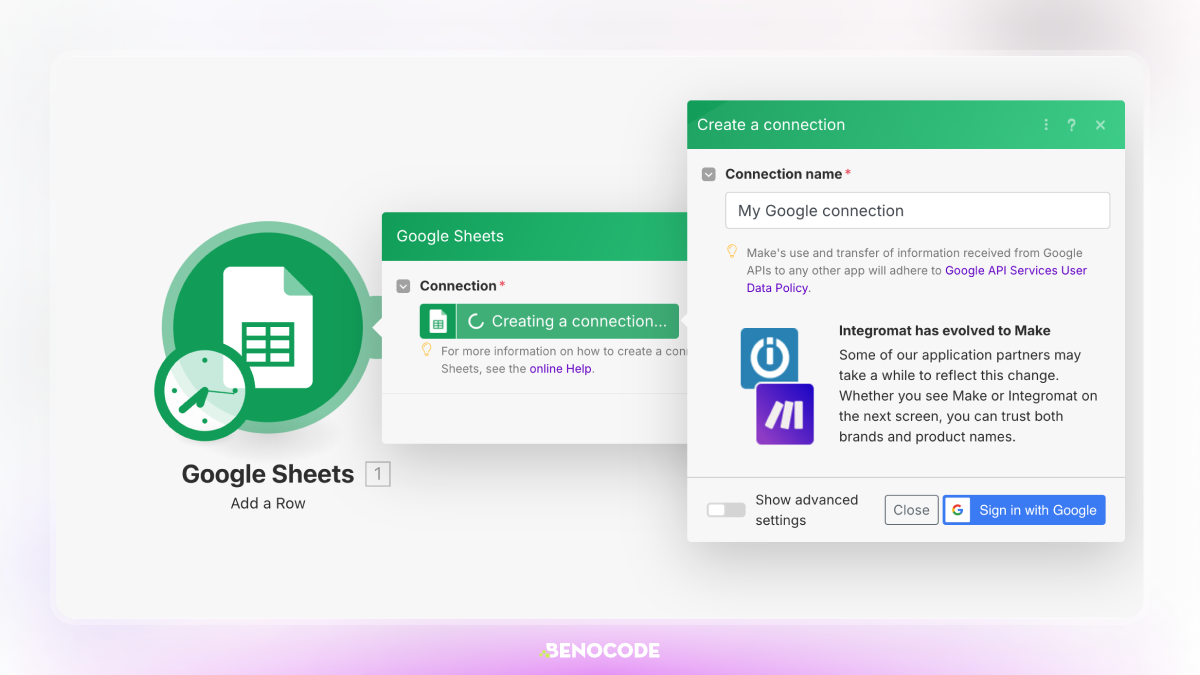The width and height of the screenshot is (1200, 675).
Task: Click the Add a Row label
Action: [x=268, y=503]
